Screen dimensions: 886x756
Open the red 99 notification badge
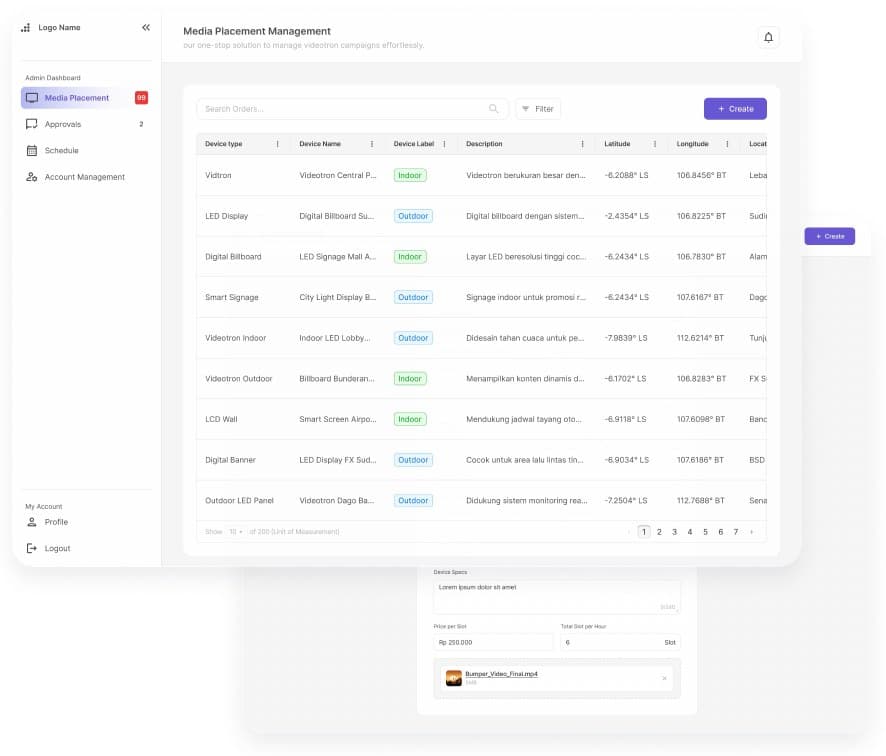pos(141,98)
